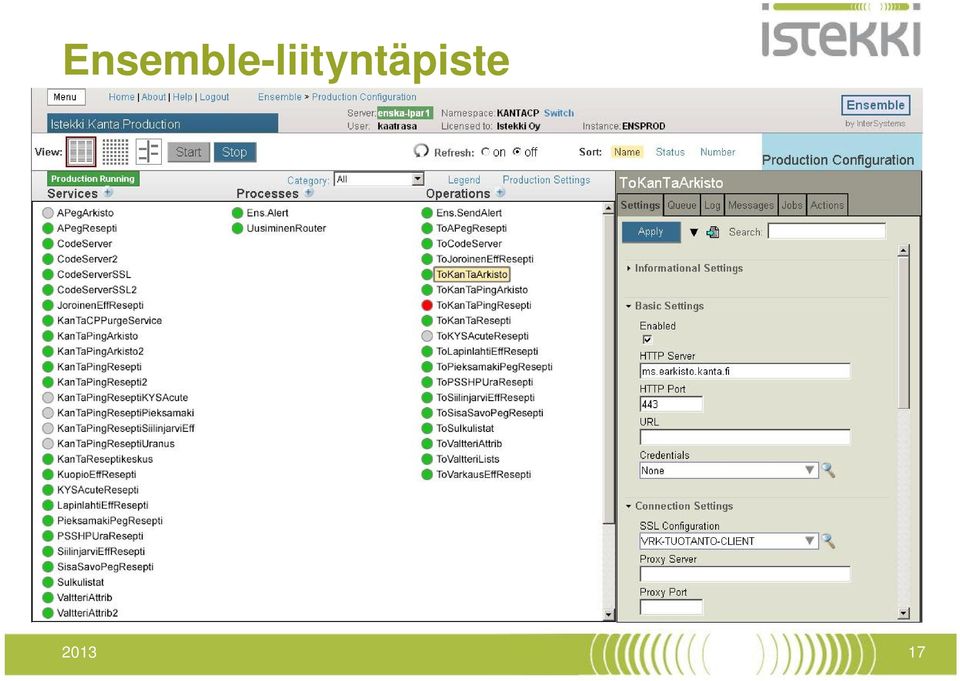
Task: Click green status dot of CodeServer
Action: (48, 244)
